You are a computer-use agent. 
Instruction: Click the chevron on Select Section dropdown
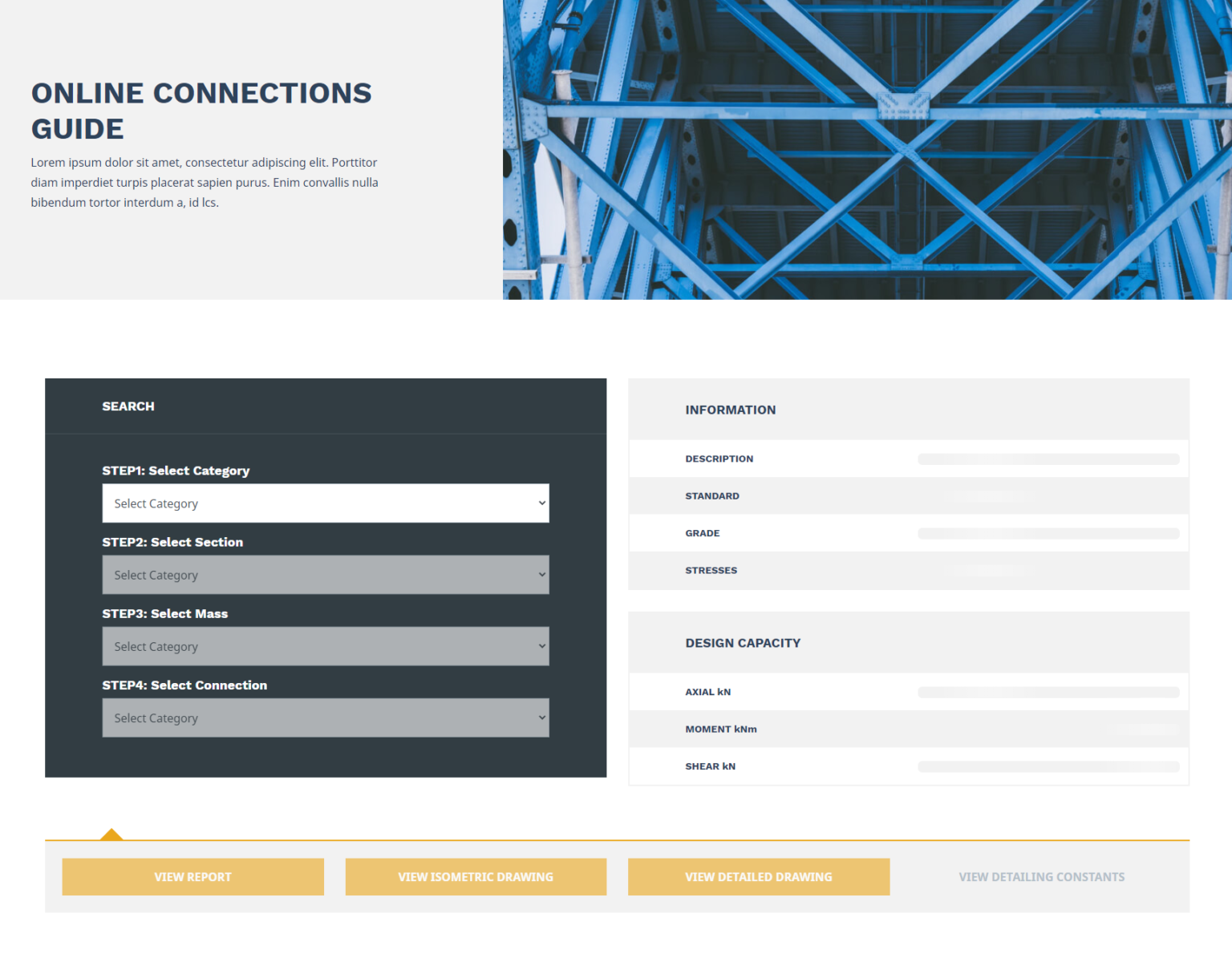pyautogui.click(x=540, y=574)
